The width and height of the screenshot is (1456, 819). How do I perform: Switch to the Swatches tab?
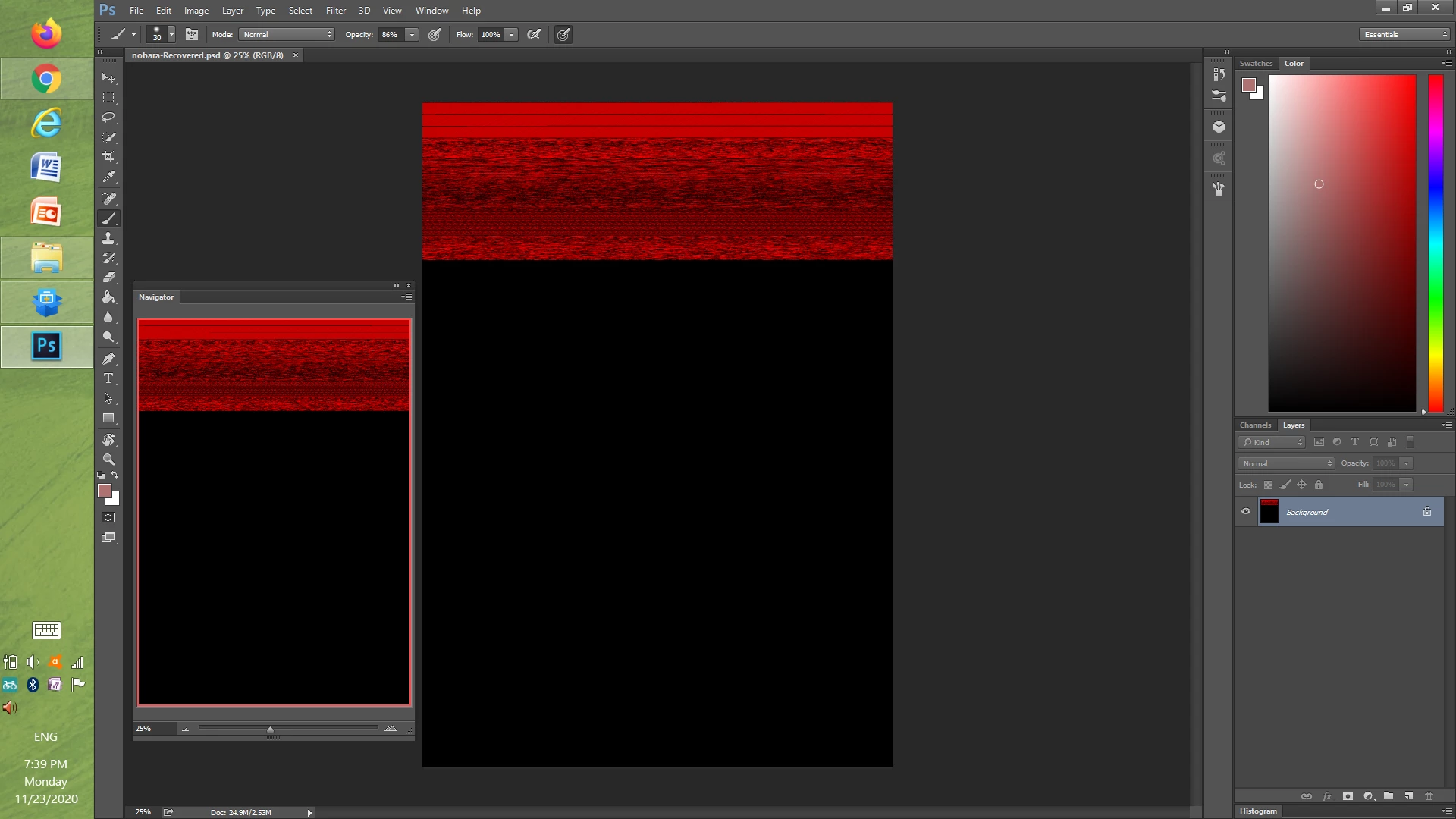[1256, 64]
